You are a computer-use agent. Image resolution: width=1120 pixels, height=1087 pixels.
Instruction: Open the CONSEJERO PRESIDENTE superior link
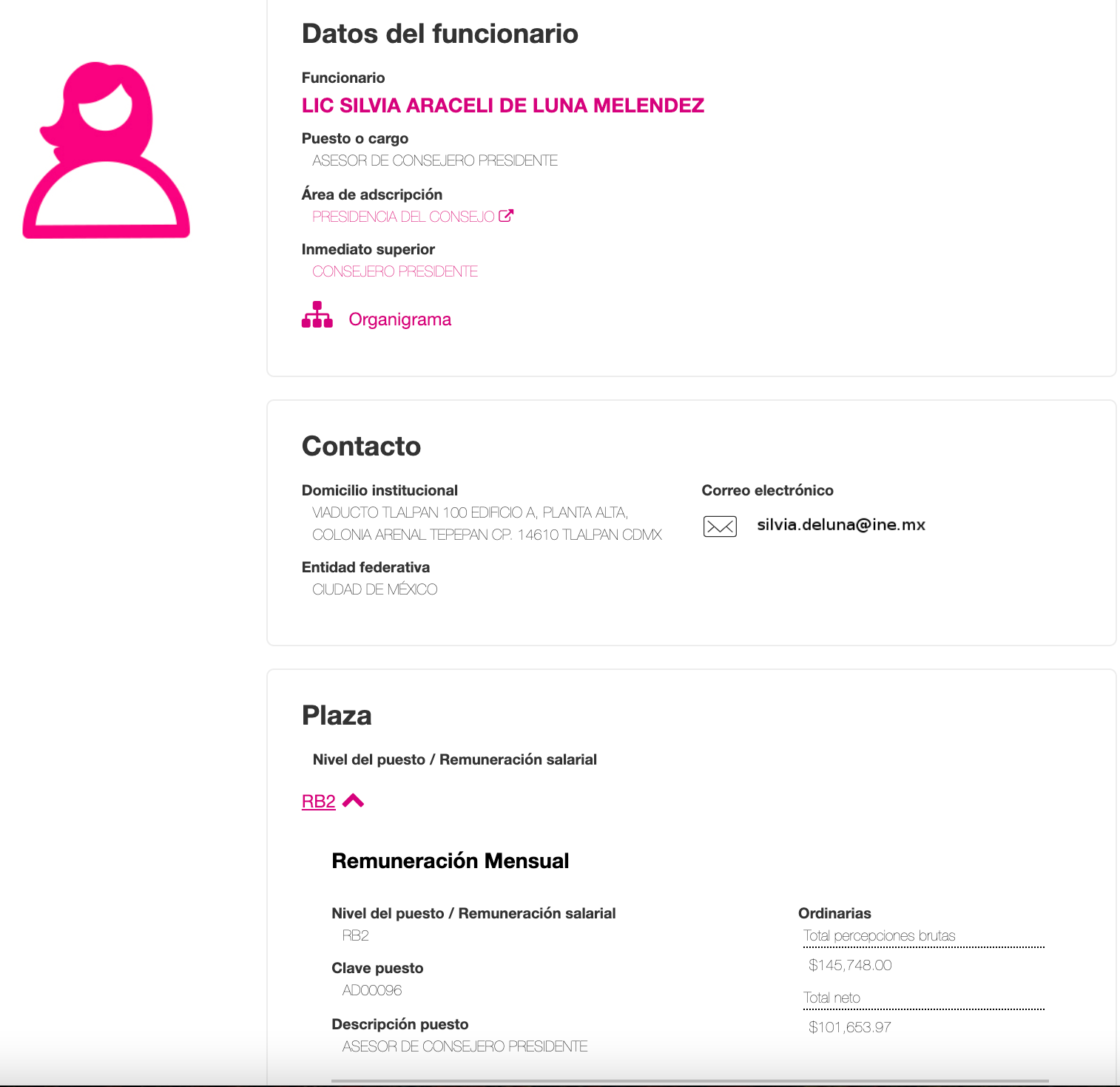tap(394, 271)
